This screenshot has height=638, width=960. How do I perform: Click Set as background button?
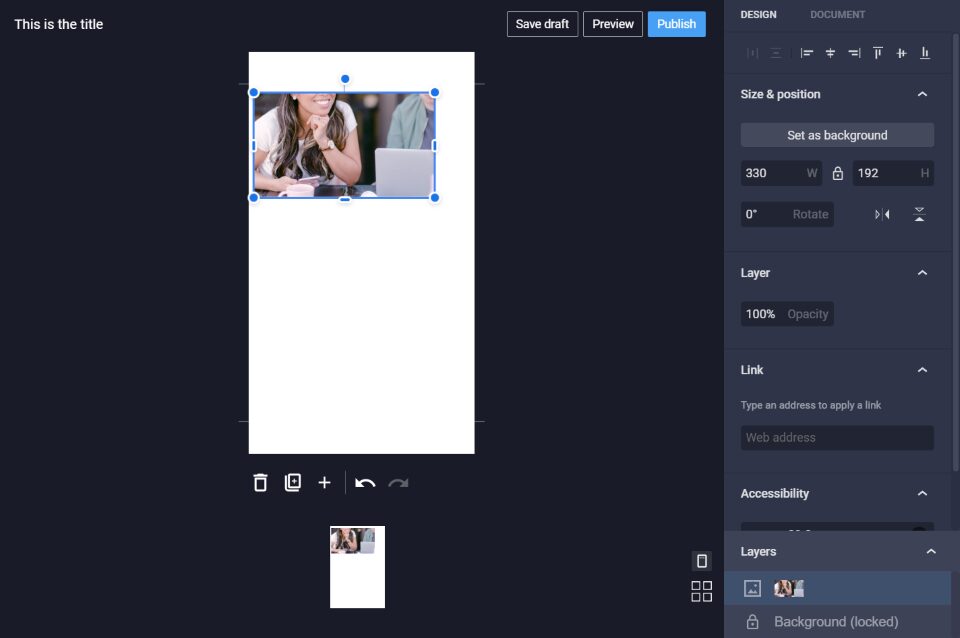(x=837, y=135)
